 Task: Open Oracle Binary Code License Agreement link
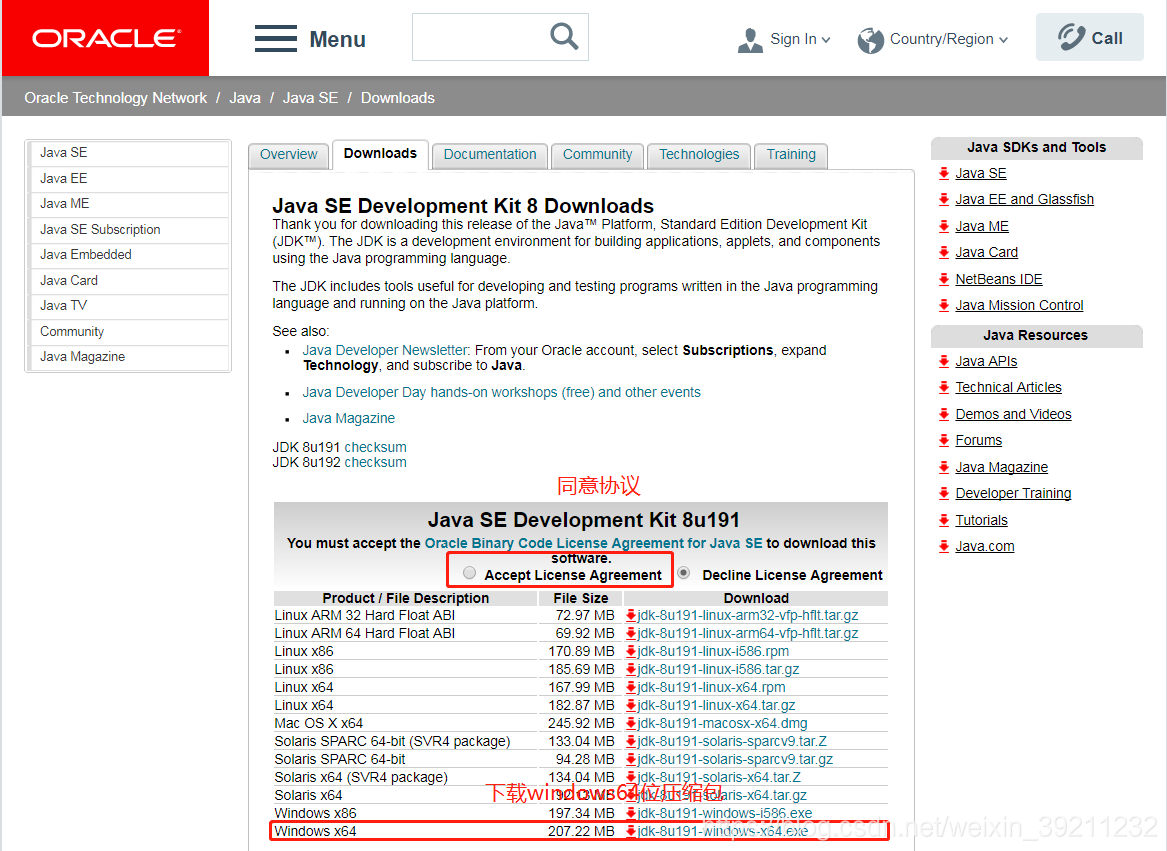pyautogui.click(x=593, y=543)
